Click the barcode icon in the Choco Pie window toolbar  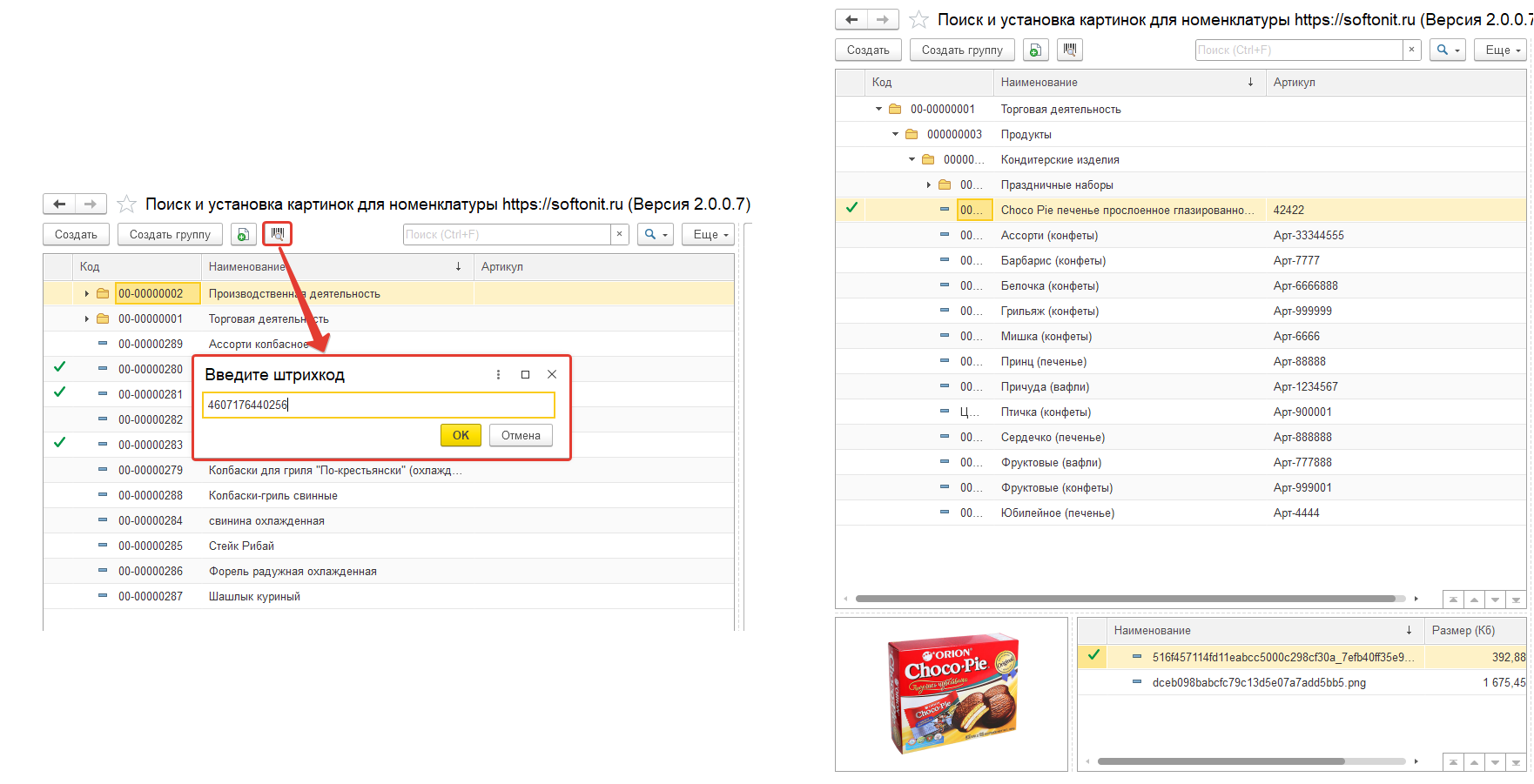1070,50
